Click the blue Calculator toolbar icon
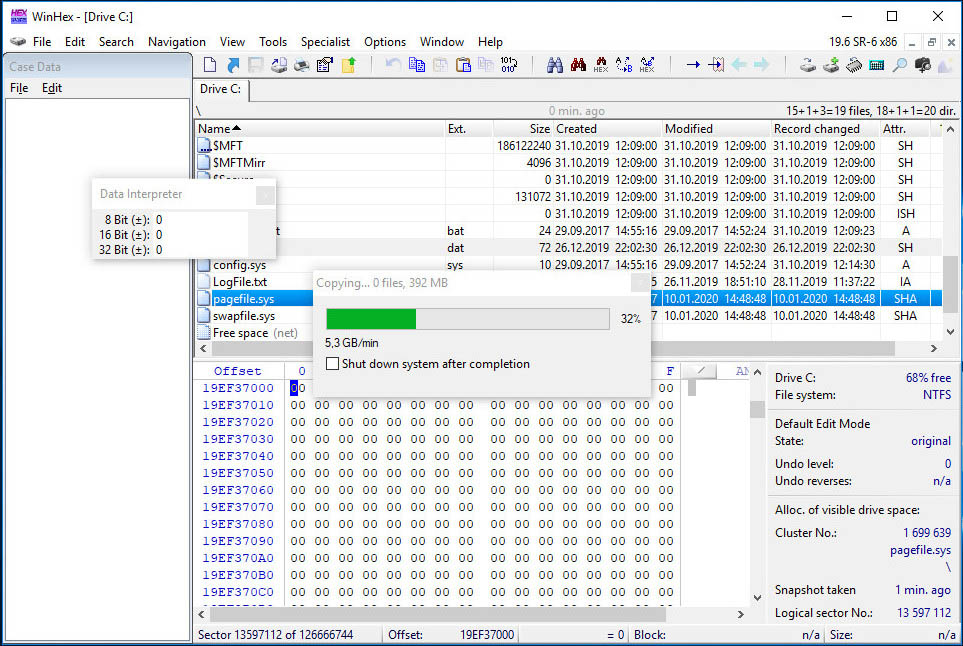This screenshot has width=963, height=646. pos(876,64)
